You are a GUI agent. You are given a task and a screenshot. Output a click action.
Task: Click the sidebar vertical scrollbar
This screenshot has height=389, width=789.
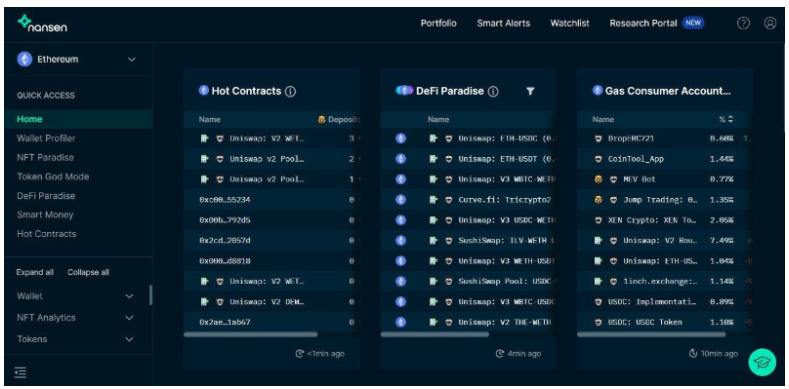(x=150, y=295)
